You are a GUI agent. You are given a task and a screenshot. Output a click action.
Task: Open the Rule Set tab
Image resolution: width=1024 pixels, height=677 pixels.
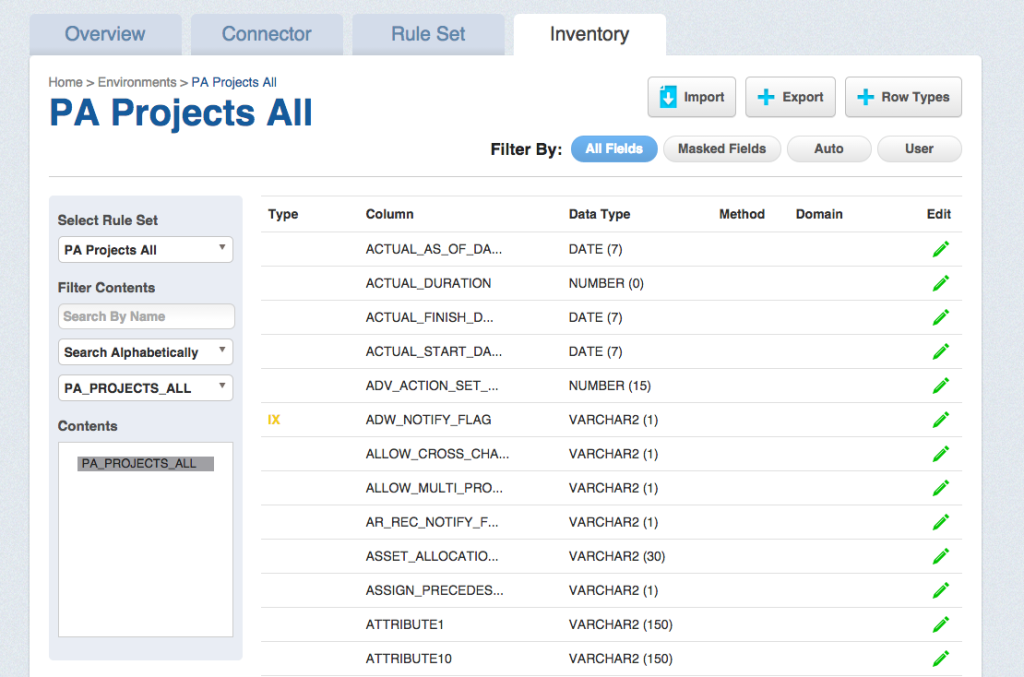click(428, 33)
